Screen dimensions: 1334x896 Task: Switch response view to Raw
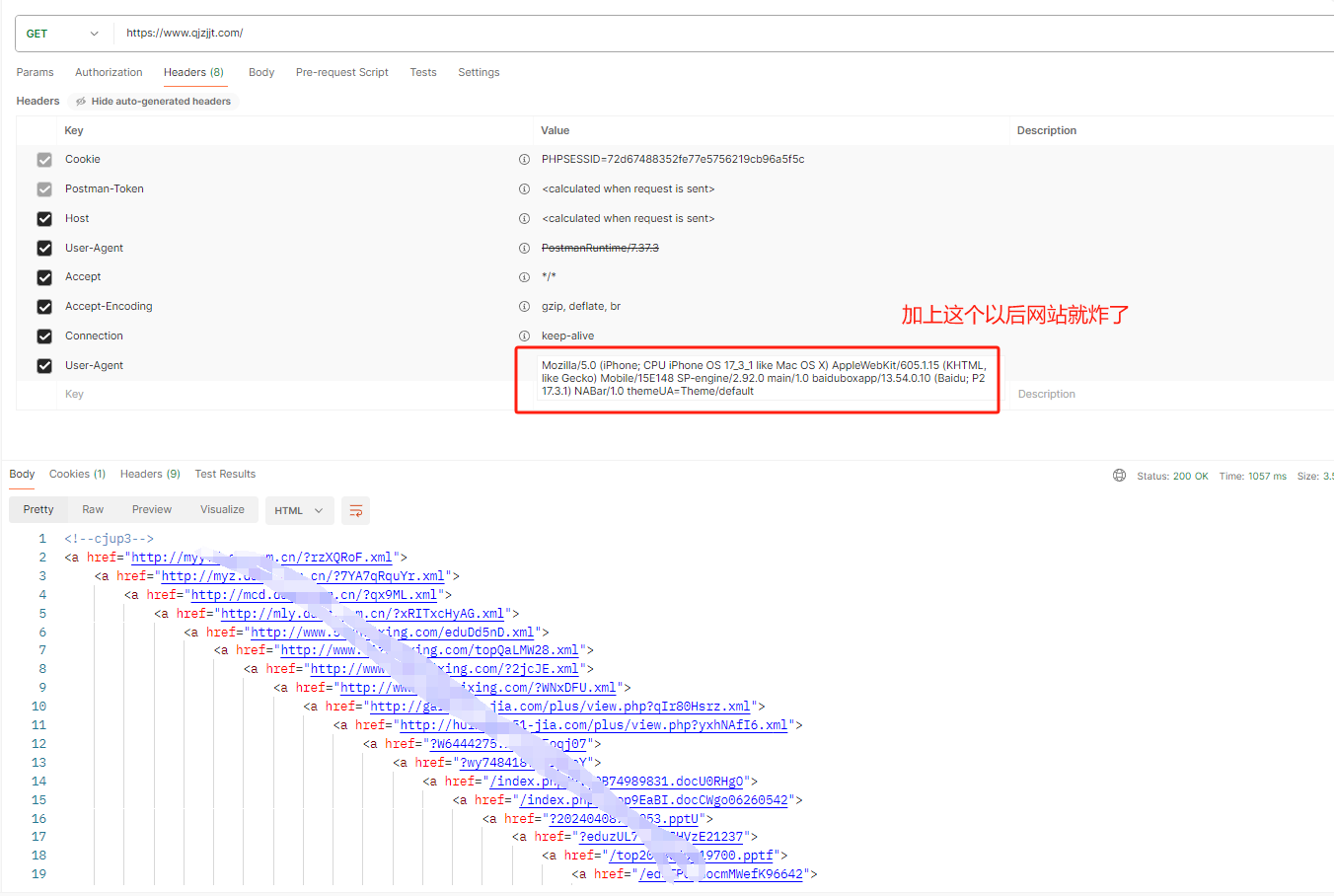(x=93, y=509)
